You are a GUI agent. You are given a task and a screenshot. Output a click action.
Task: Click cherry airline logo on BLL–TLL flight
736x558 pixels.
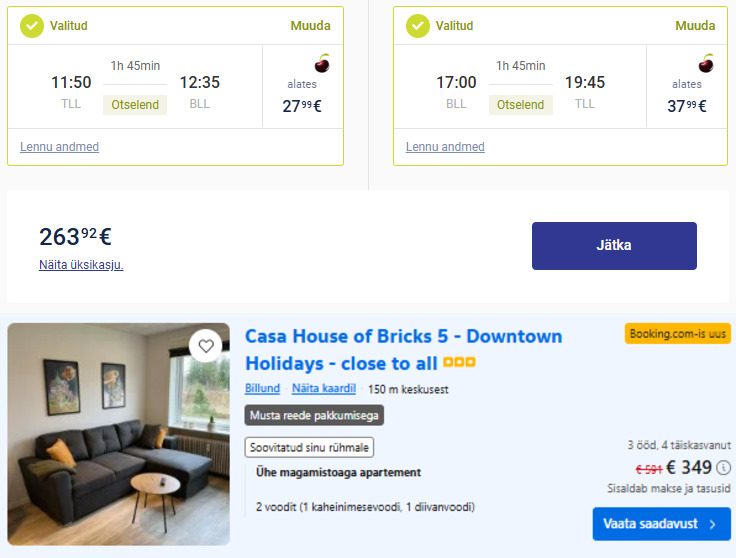pyautogui.click(x=706, y=63)
